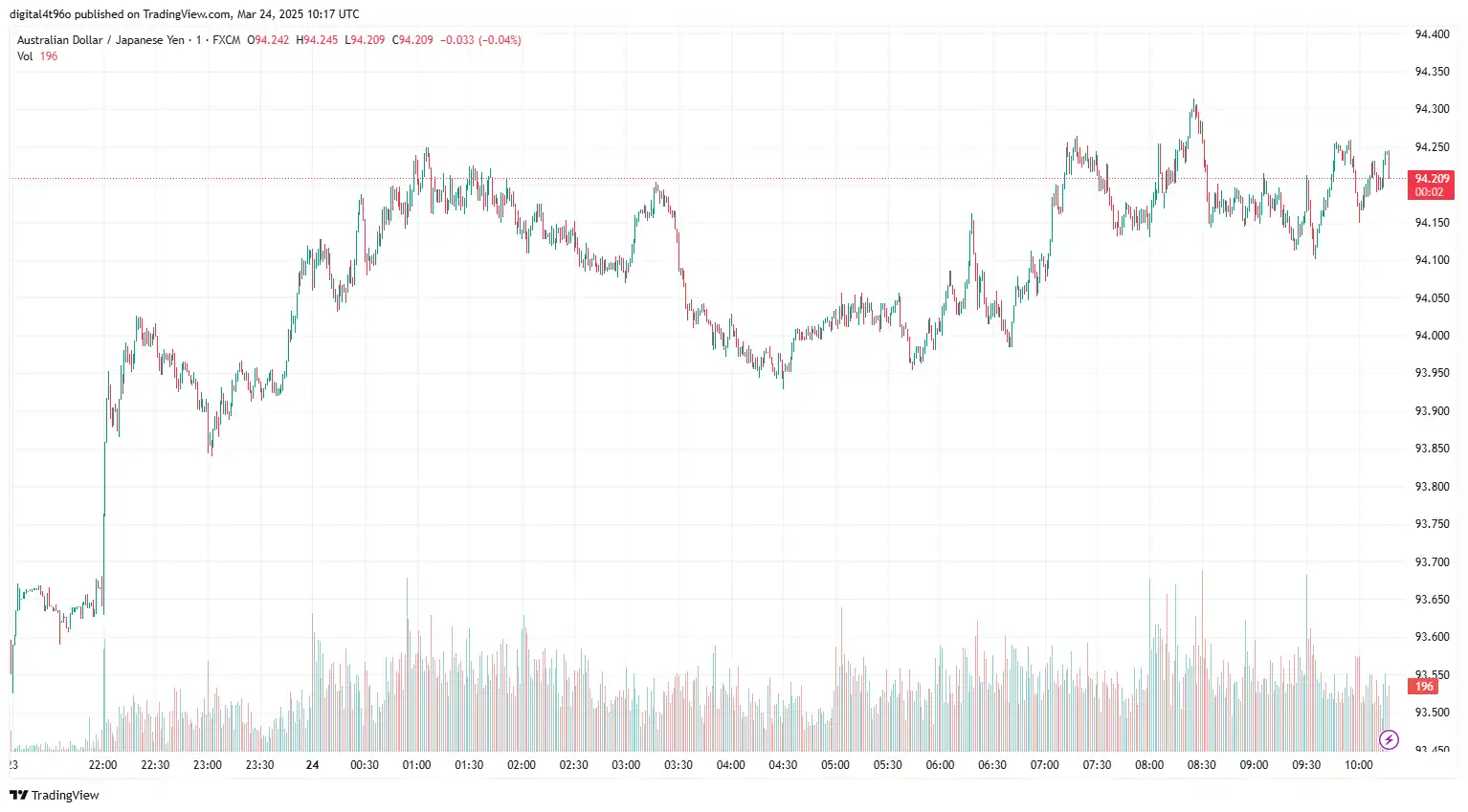
Task: Click the Australian Dollar / Japanese Yen title
Action: pyautogui.click(x=100, y=40)
